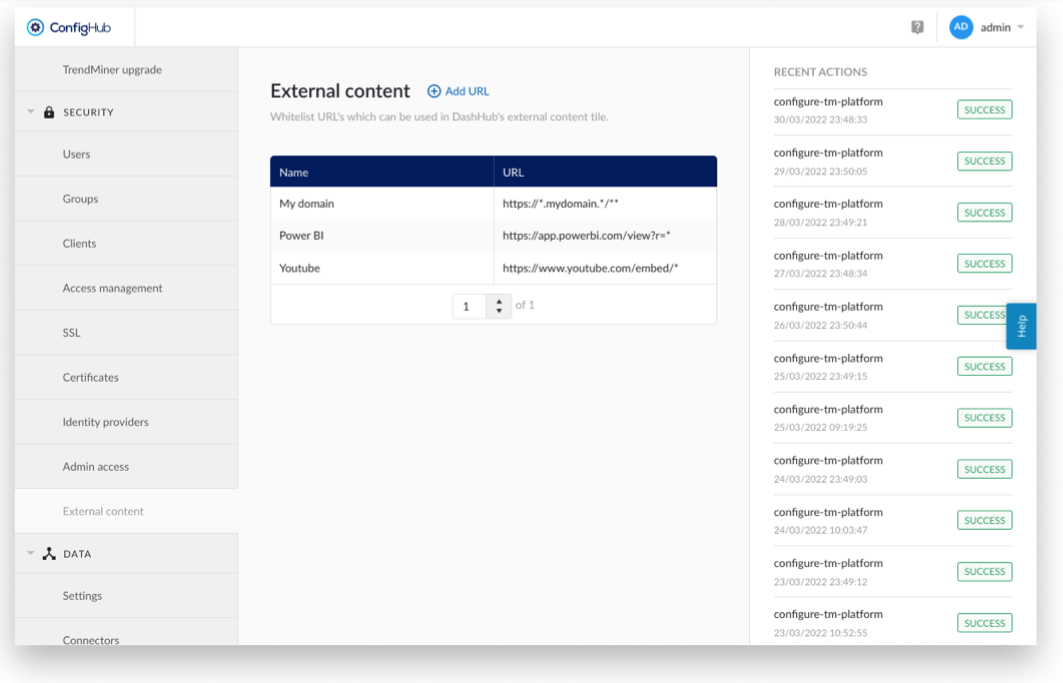Open the help question mark icon in header

point(917,28)
